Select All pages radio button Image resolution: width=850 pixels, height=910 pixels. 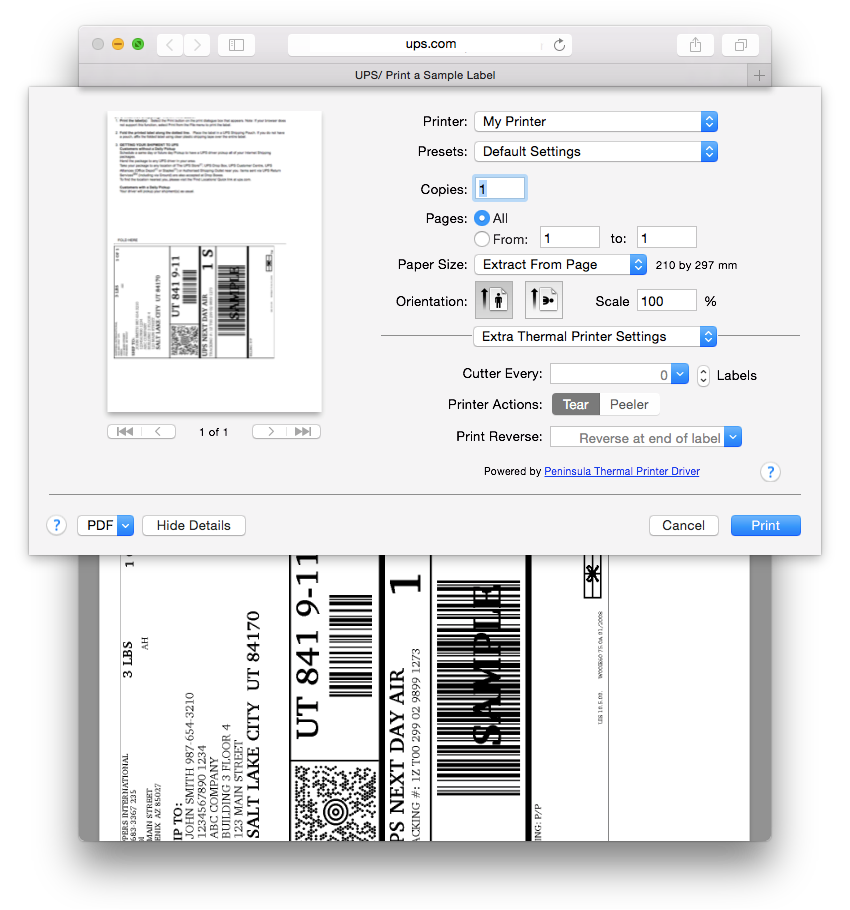tap(482, 218)
